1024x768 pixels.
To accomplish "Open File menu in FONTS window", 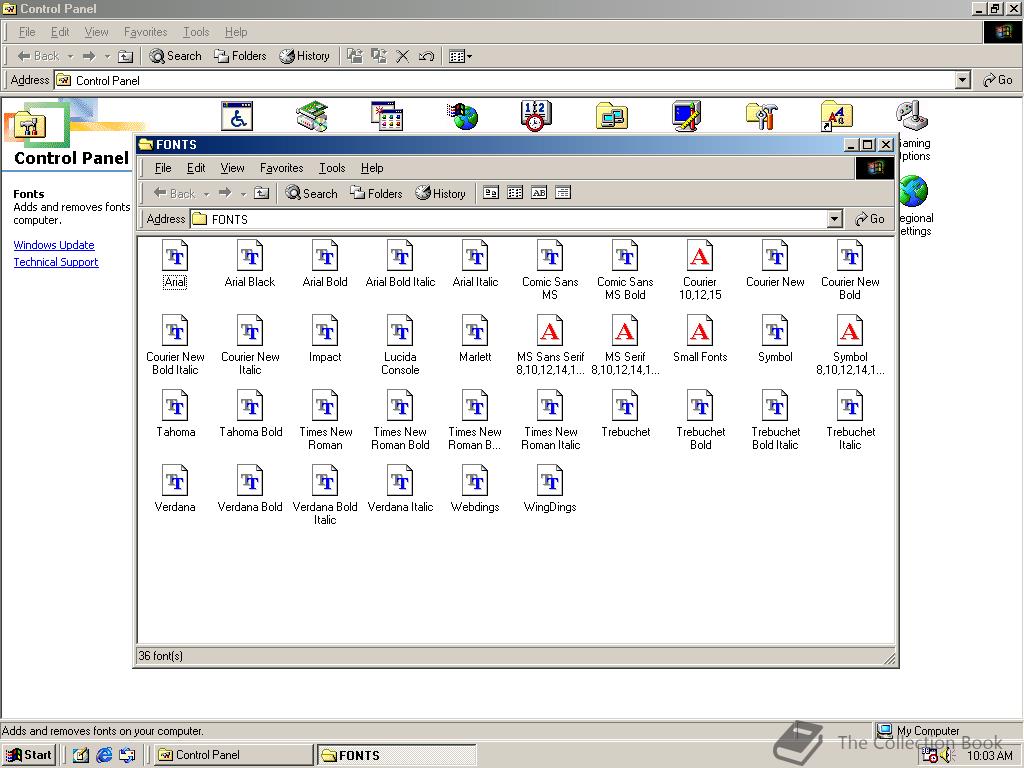I will (163, 168).
